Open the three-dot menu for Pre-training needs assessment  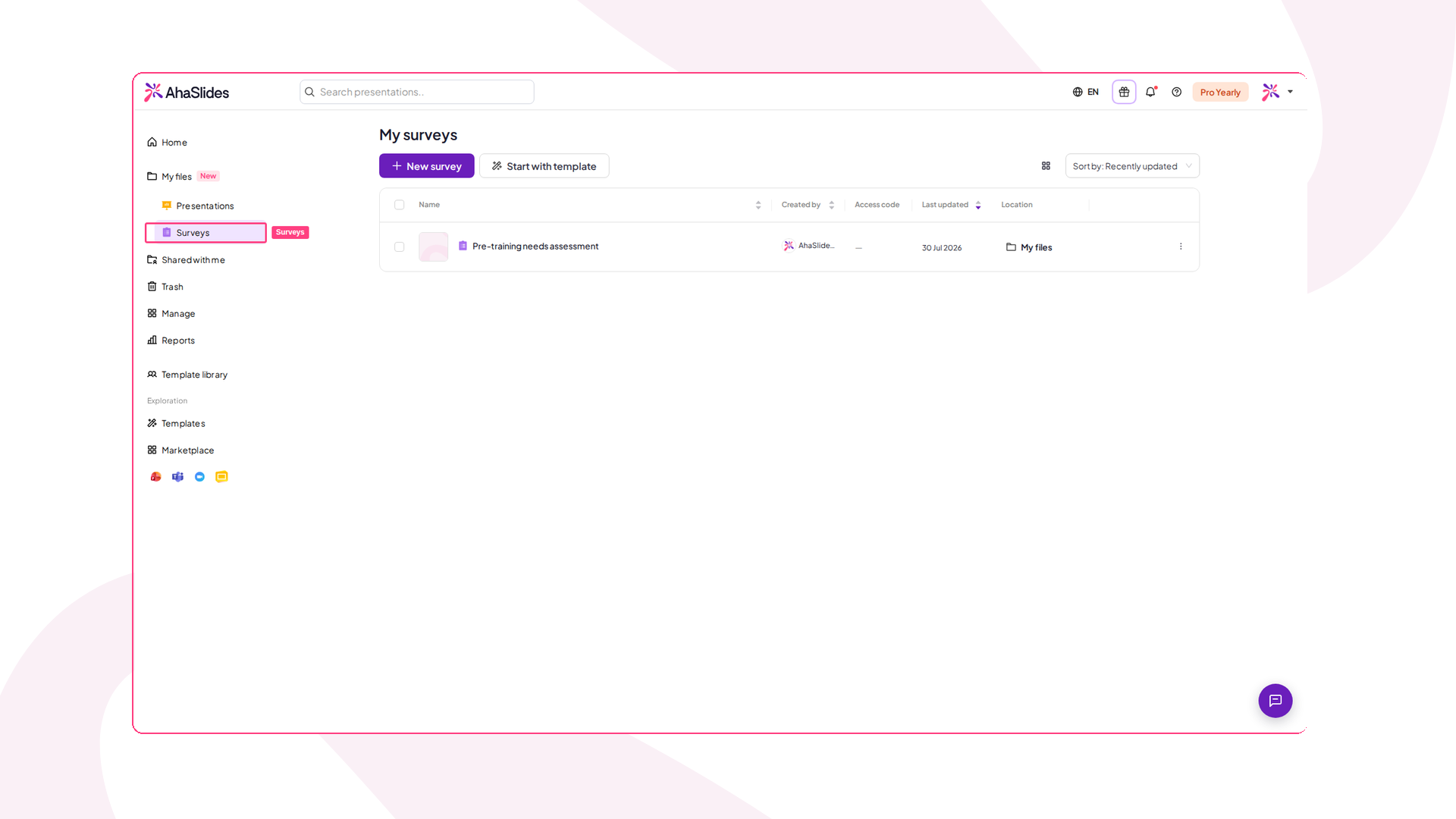pyautogui.click(x=1181, y=246)
